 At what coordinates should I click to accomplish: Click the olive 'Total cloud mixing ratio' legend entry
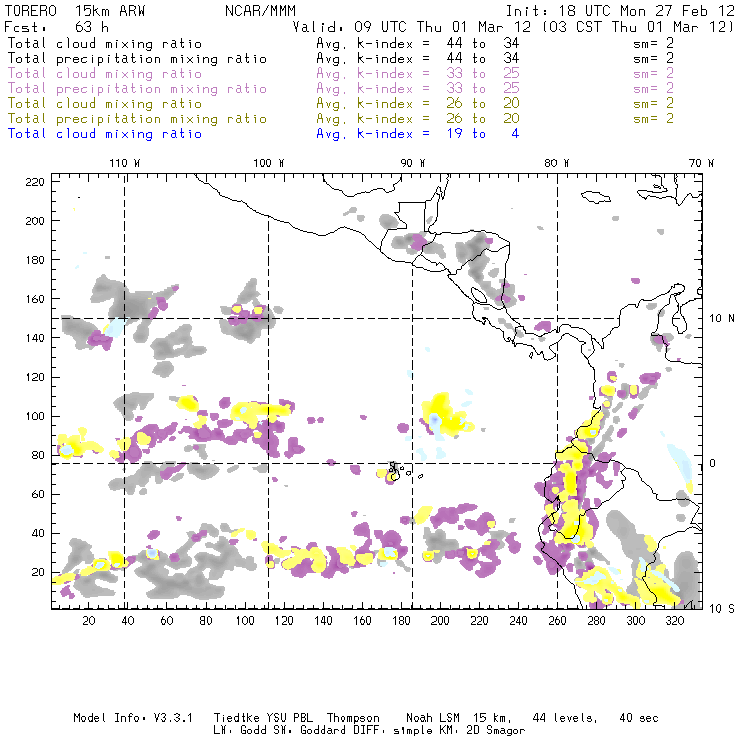click(105, 103)
